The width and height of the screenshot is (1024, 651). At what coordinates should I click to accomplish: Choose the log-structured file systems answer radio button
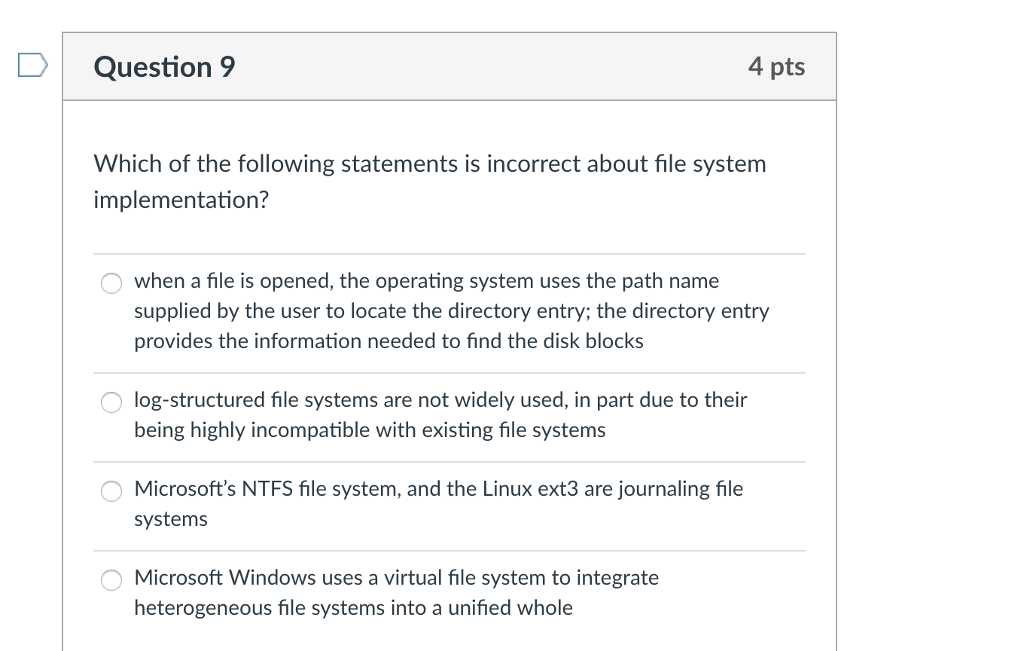[x=111, y=402]
